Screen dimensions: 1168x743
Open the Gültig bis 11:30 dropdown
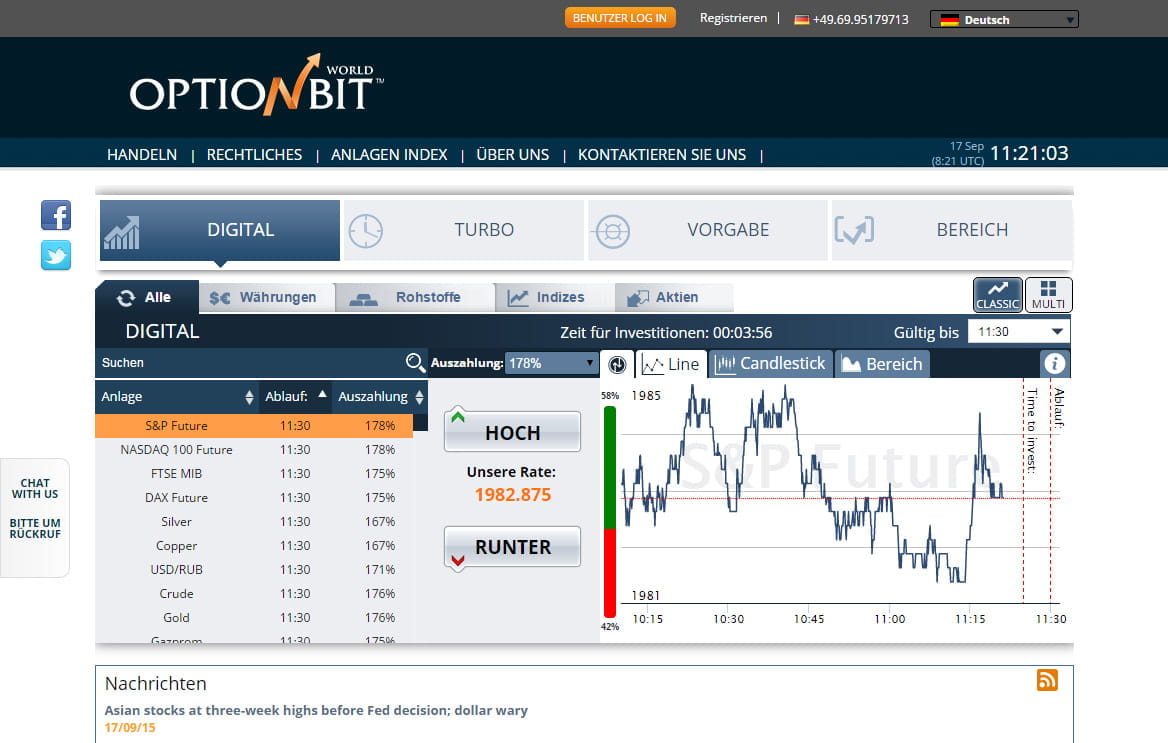[x=1018, y=332]
